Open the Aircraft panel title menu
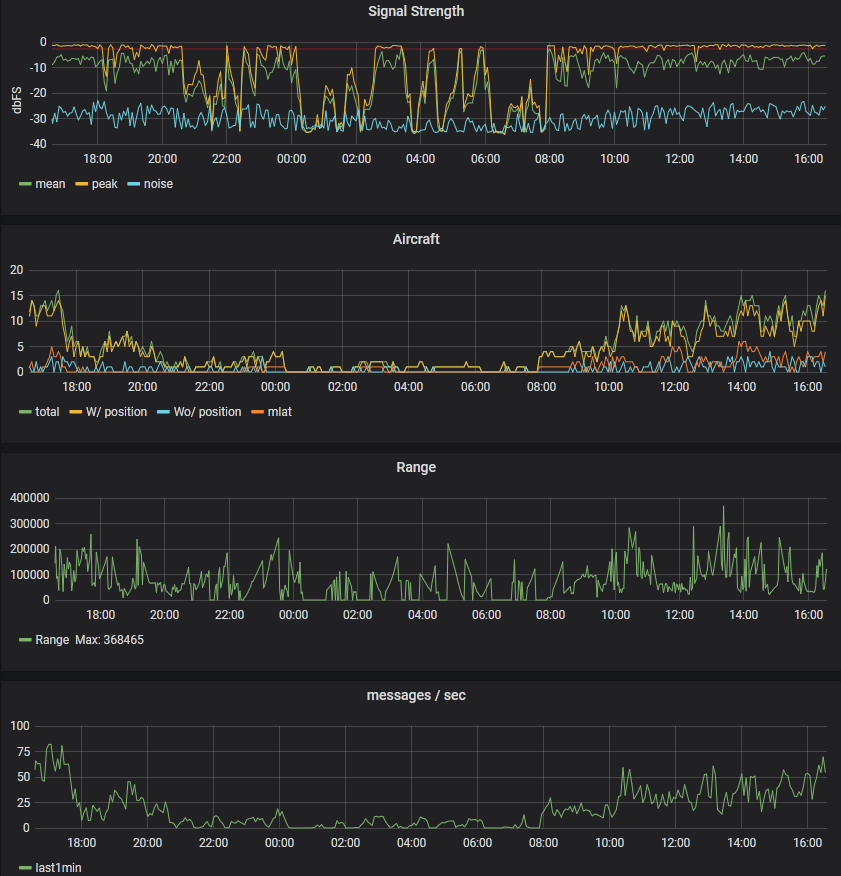Screen dimensions: 841x876 coord(416,240)
